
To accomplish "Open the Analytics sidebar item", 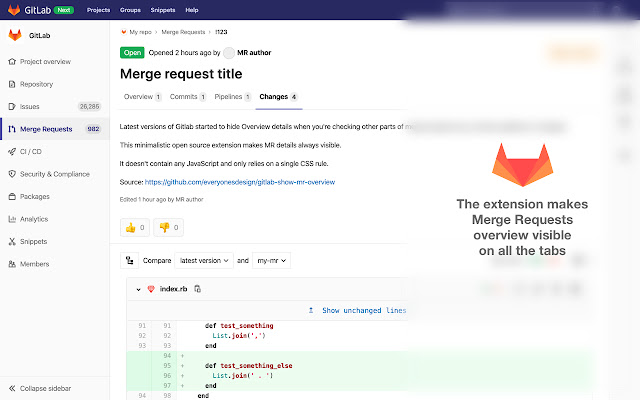I will tap(34, 219).
